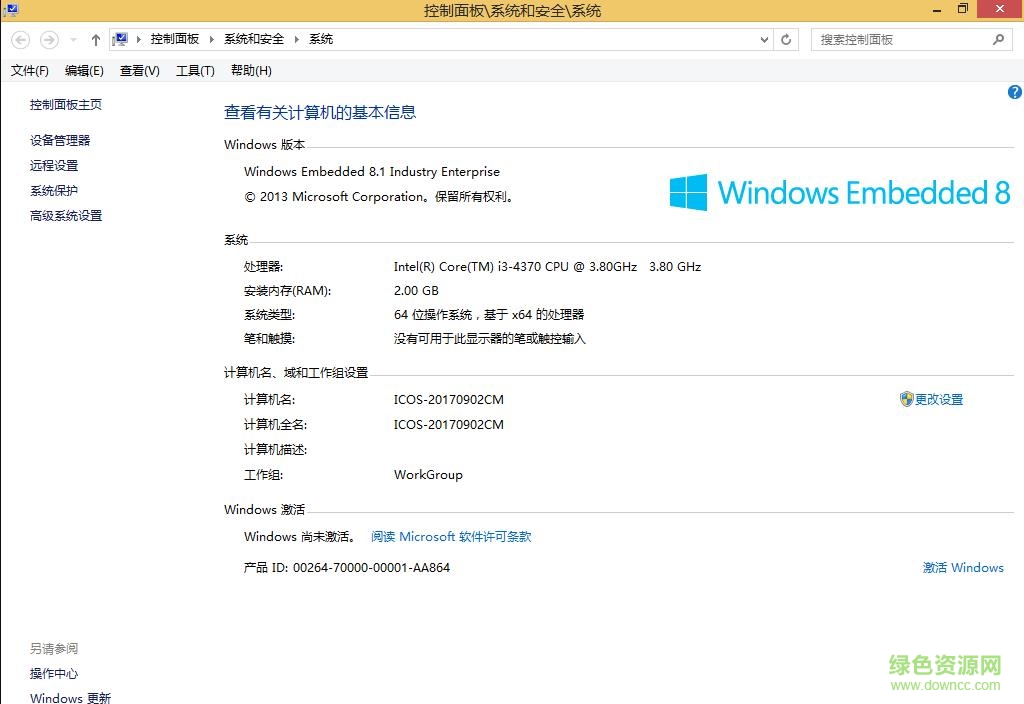This screenshot has height=704, width=1024.
Task: Click the refresh icon in the address bar
Action: point(786,39)
